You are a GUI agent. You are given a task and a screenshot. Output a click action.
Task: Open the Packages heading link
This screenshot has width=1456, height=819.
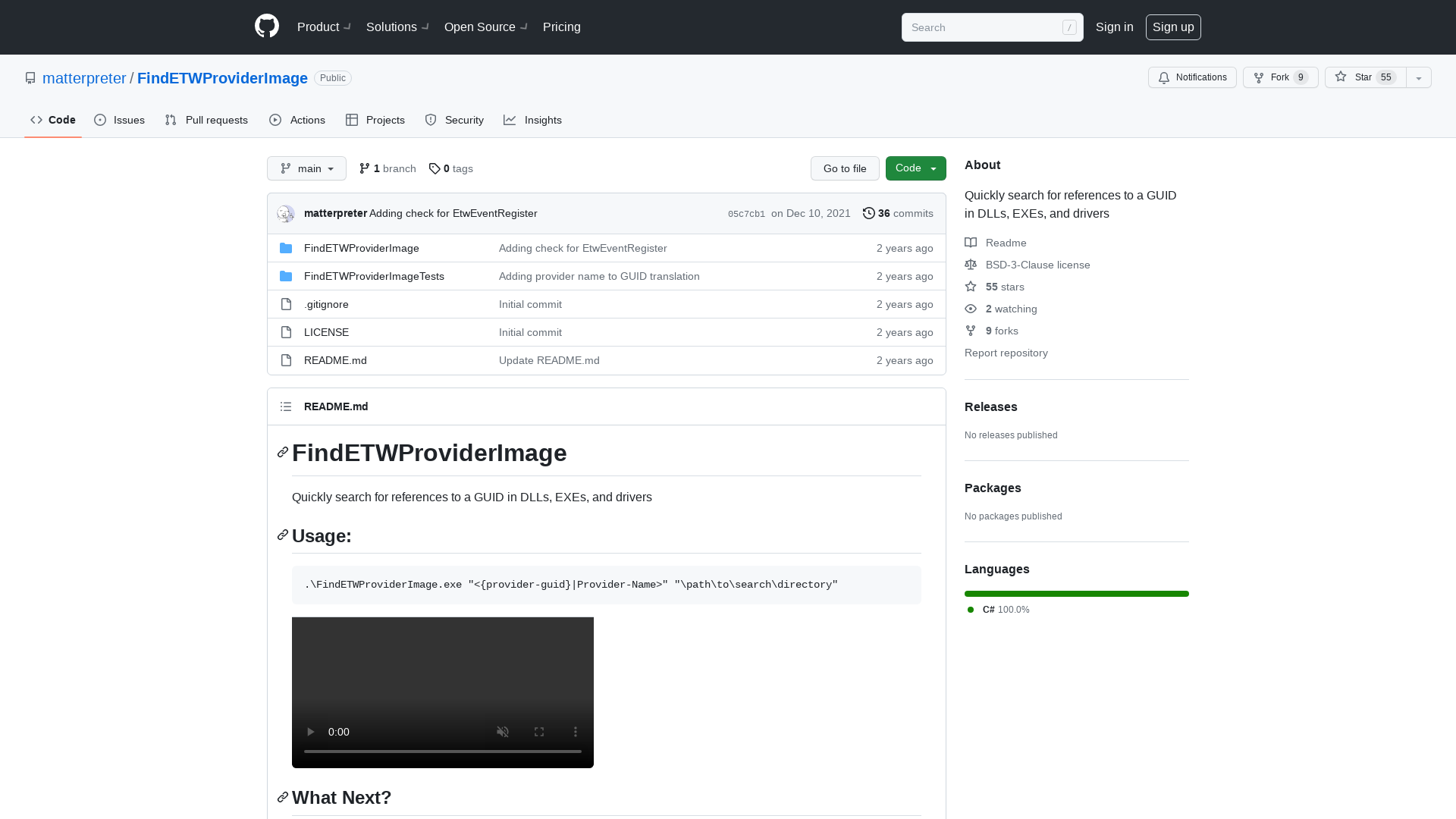click(993, 488)
